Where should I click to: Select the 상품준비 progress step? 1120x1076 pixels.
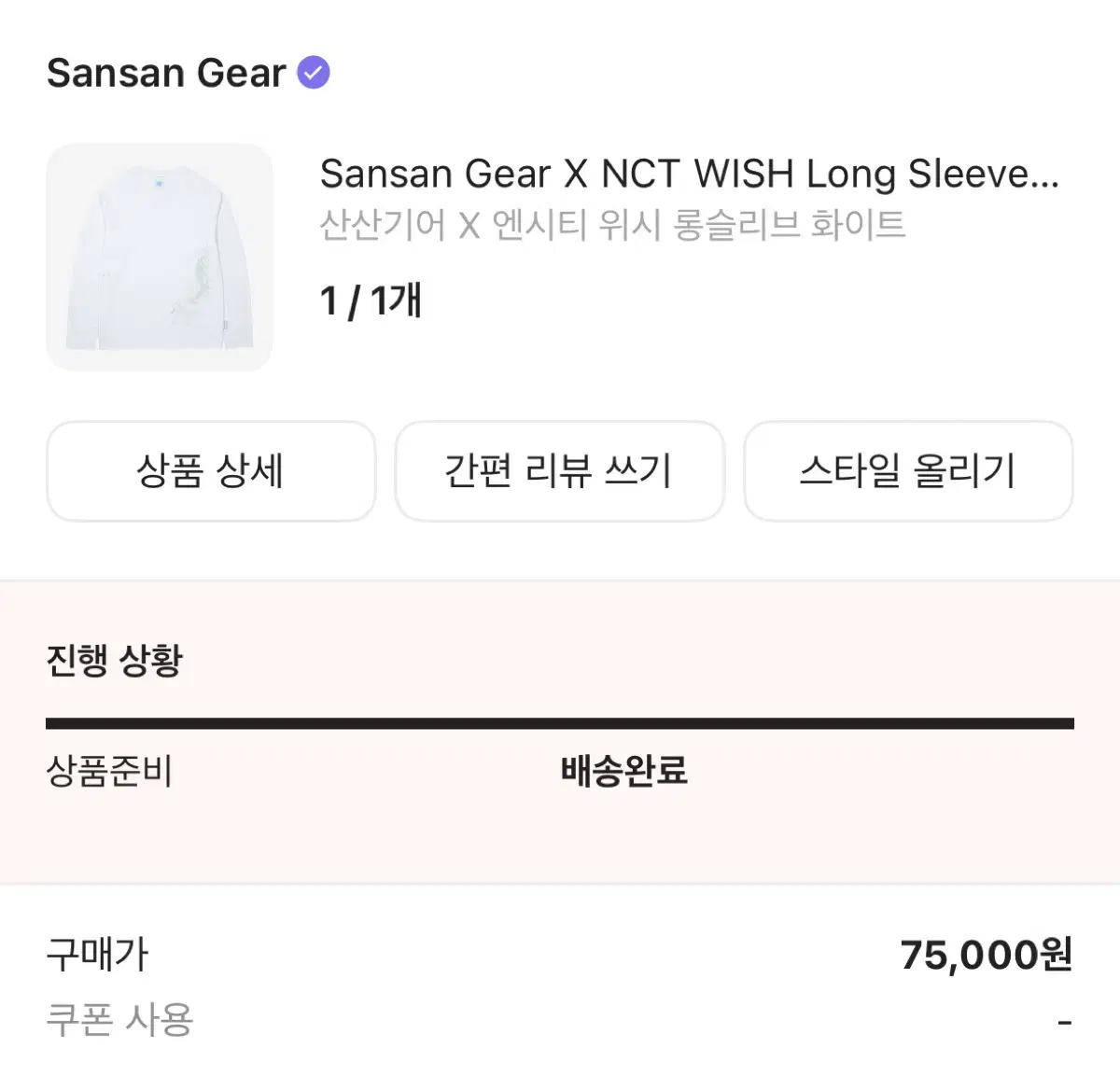(109, 772)
